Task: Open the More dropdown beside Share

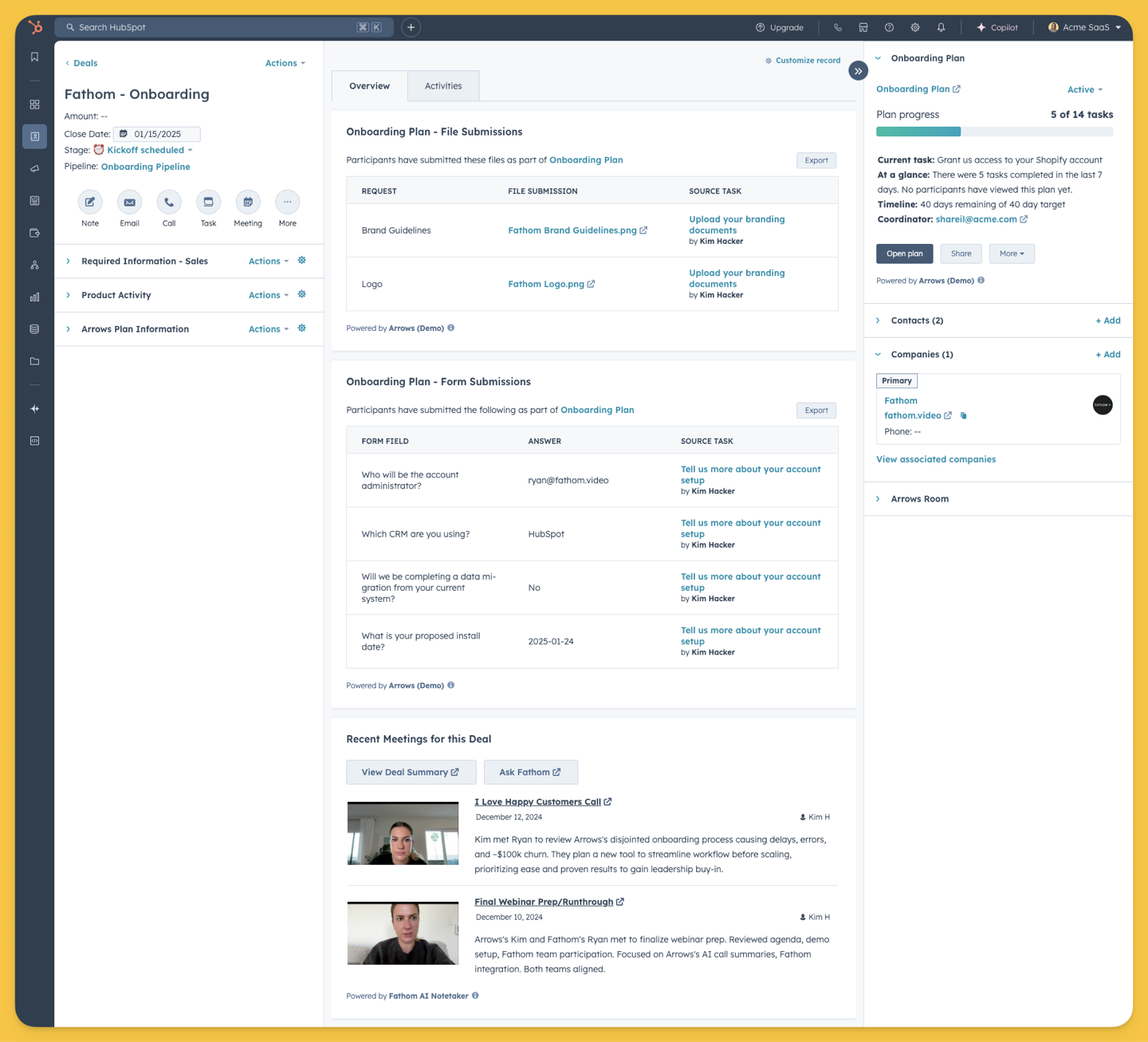Action: pos(1012,254)
